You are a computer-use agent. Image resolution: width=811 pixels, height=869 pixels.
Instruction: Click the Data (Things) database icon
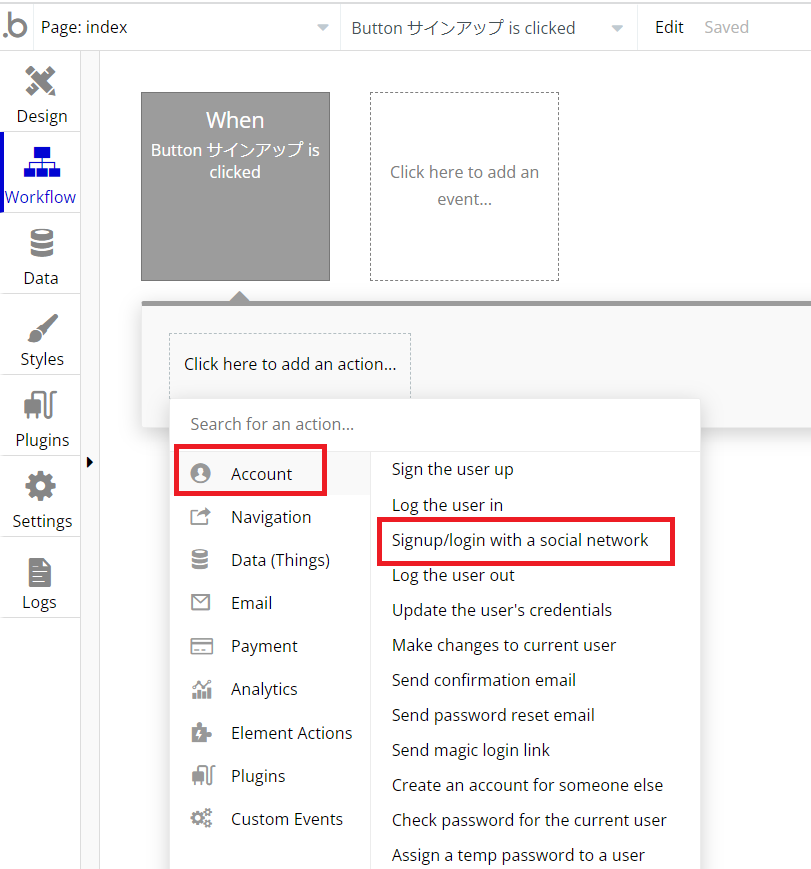coord(200,560)
